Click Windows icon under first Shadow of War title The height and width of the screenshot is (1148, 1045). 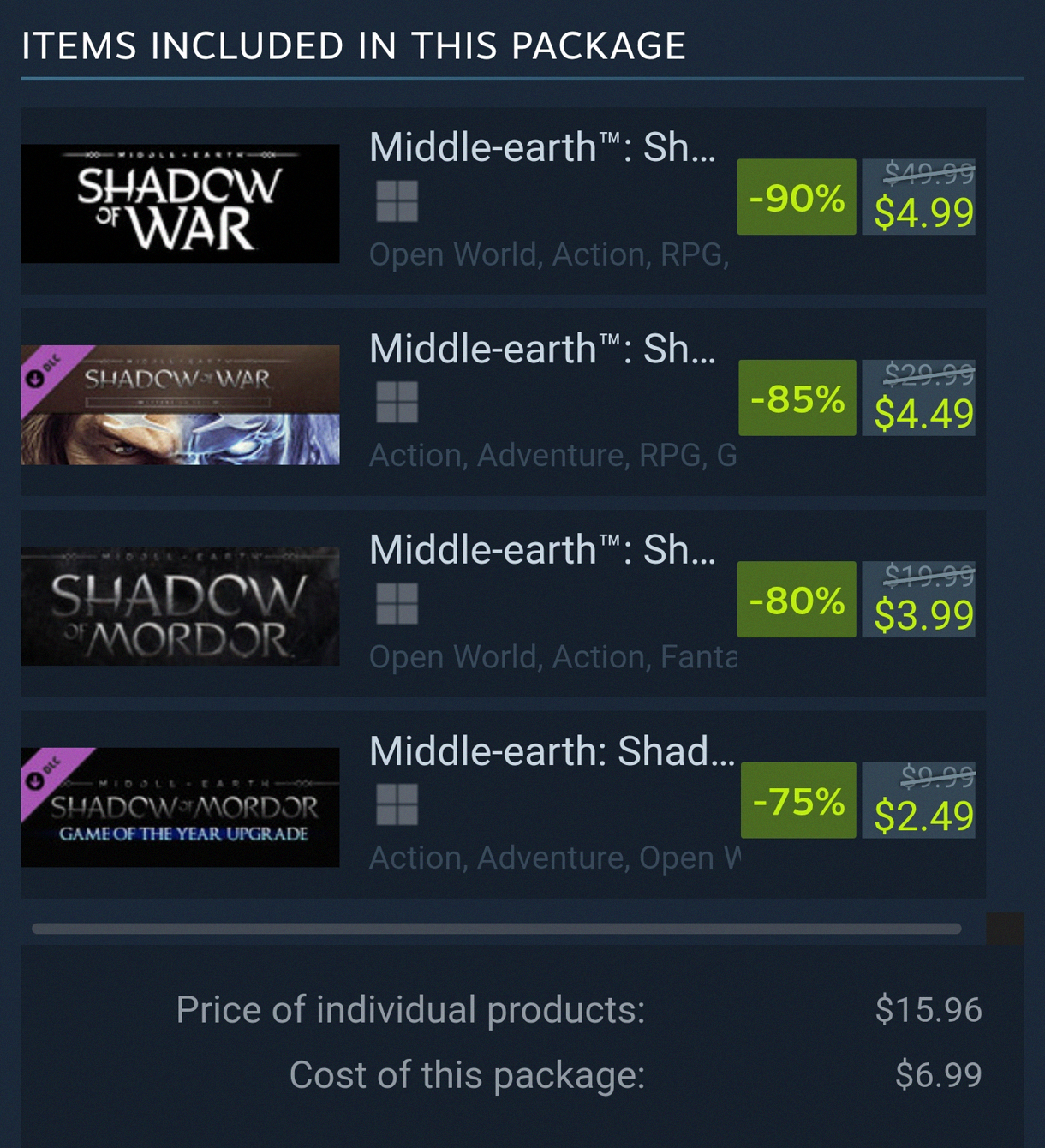coord(397,201)
